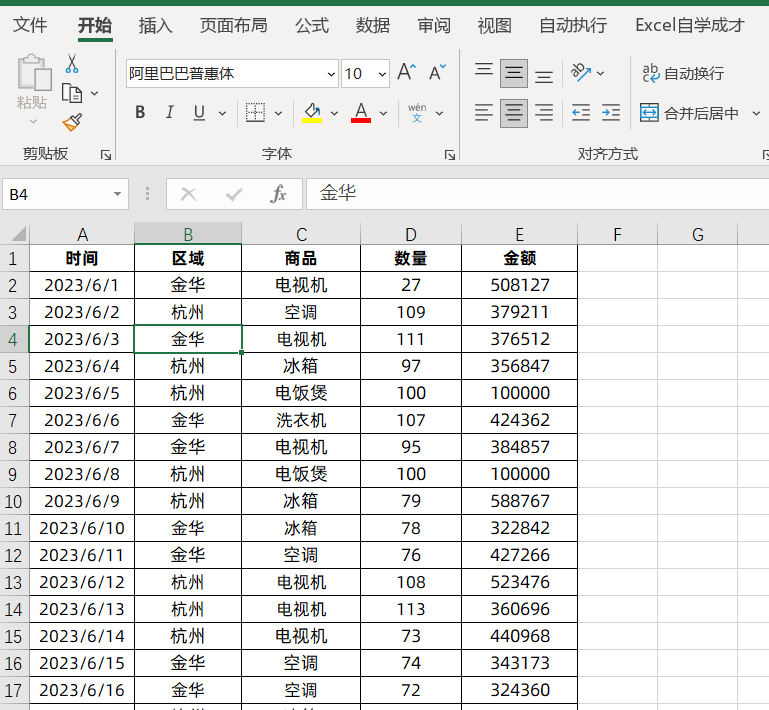Decrease indent icon
Screen dimensions: 769x710
point(581,113)
